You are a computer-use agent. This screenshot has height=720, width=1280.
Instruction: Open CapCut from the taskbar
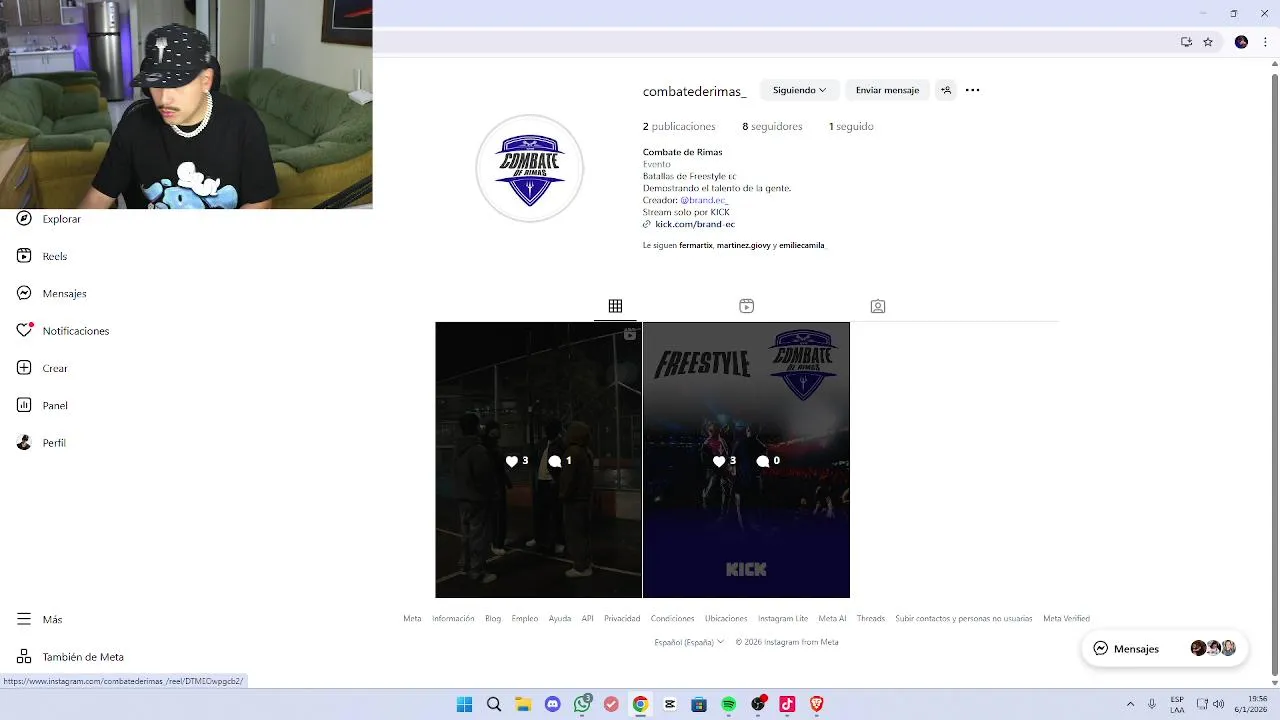[670, 704]
